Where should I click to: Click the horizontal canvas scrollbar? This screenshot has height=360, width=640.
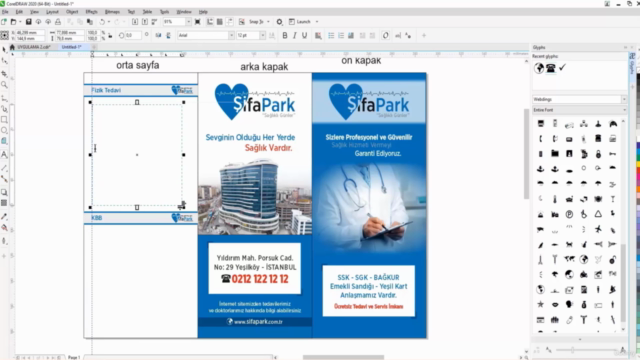[x=343, y=357]
